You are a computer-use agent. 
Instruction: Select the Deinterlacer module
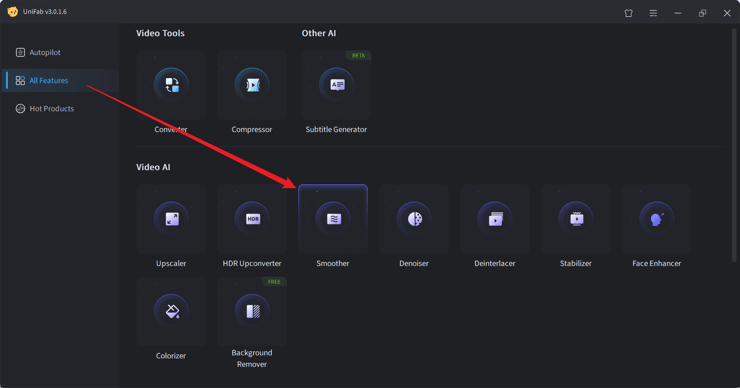point(495,219)
